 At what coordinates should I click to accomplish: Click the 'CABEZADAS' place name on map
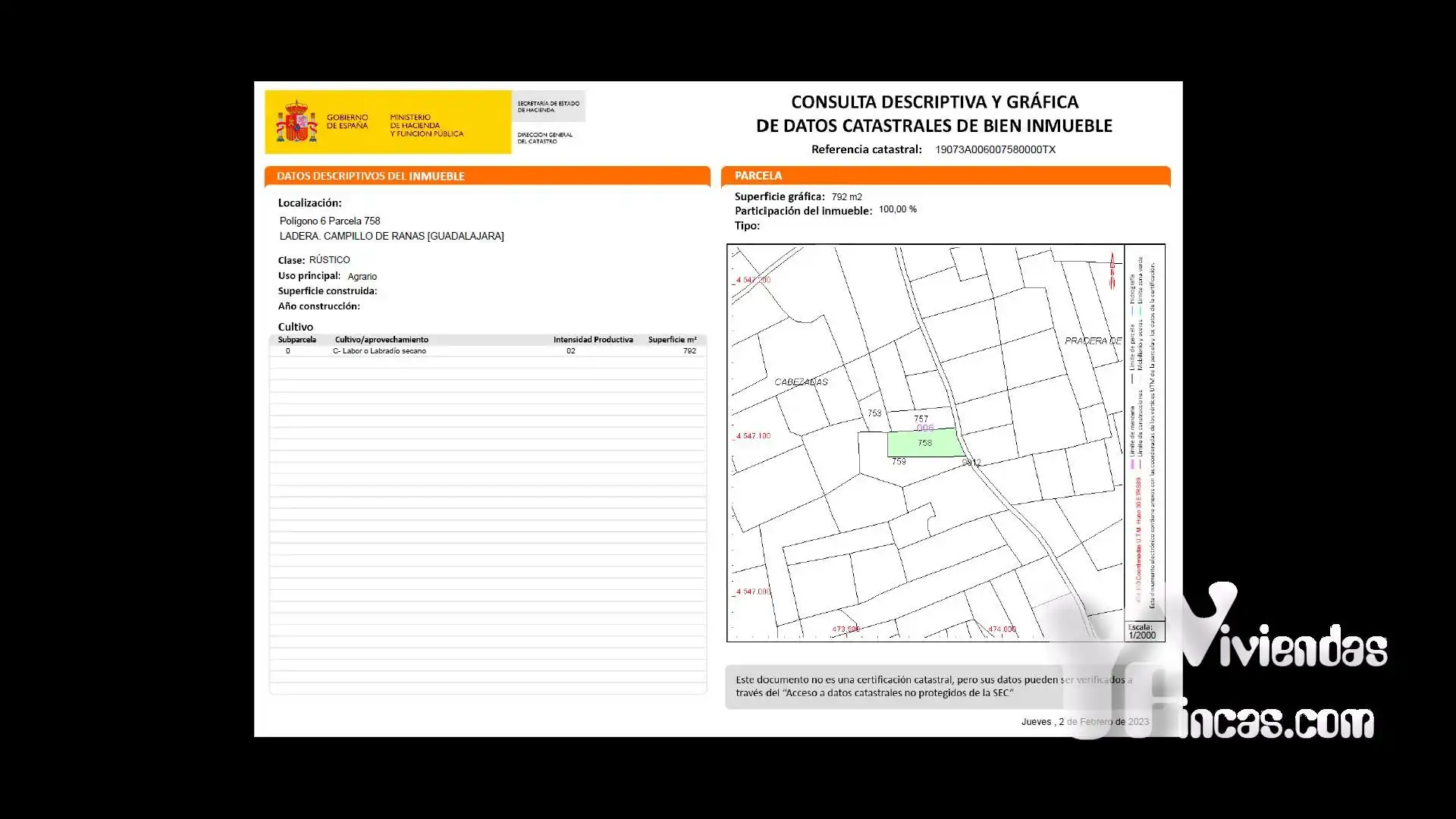click(x=801, y=382)
